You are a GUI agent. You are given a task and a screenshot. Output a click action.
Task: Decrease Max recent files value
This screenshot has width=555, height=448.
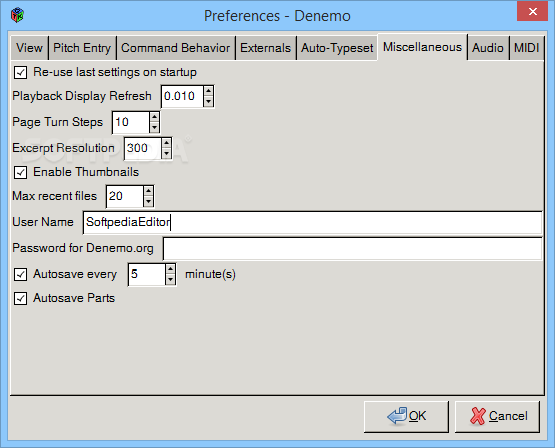(148, 201)
